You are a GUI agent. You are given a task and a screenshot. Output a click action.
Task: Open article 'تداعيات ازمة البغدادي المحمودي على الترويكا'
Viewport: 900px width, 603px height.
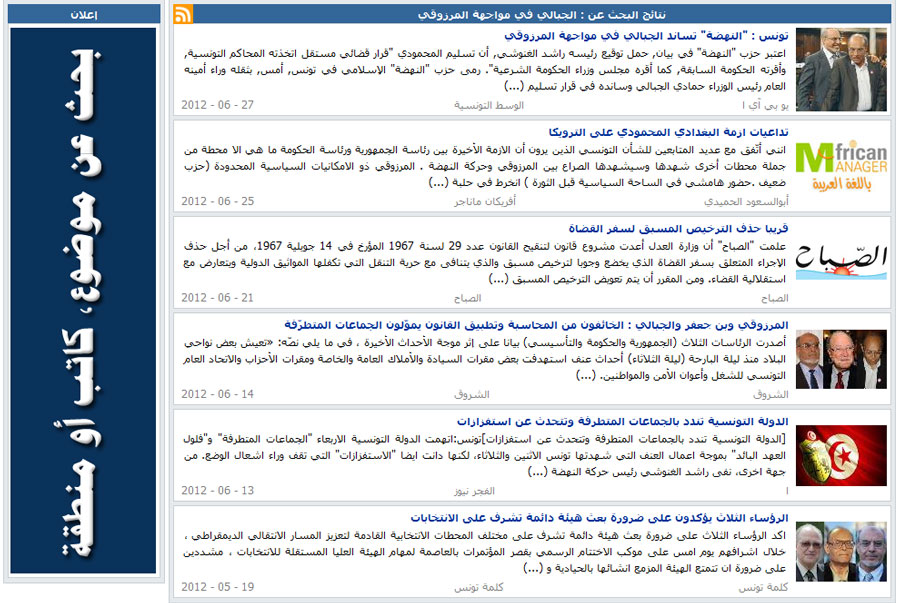click(668, 133)
